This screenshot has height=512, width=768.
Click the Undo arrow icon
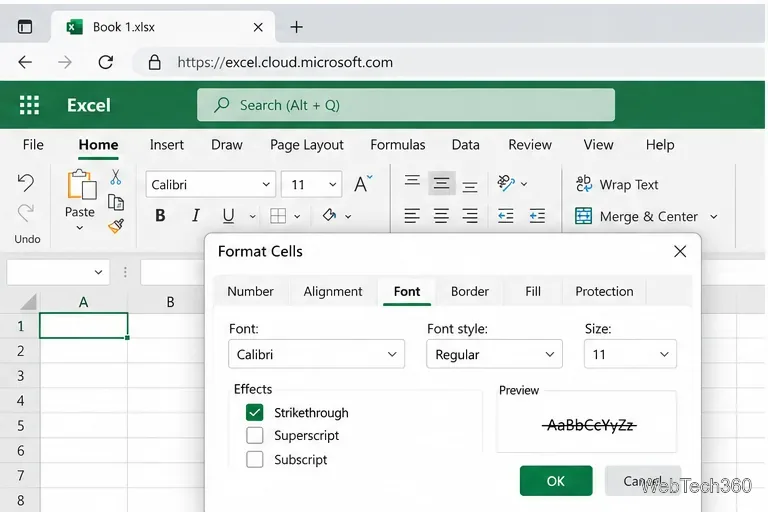pyautogui.click(x=26, y=183)
